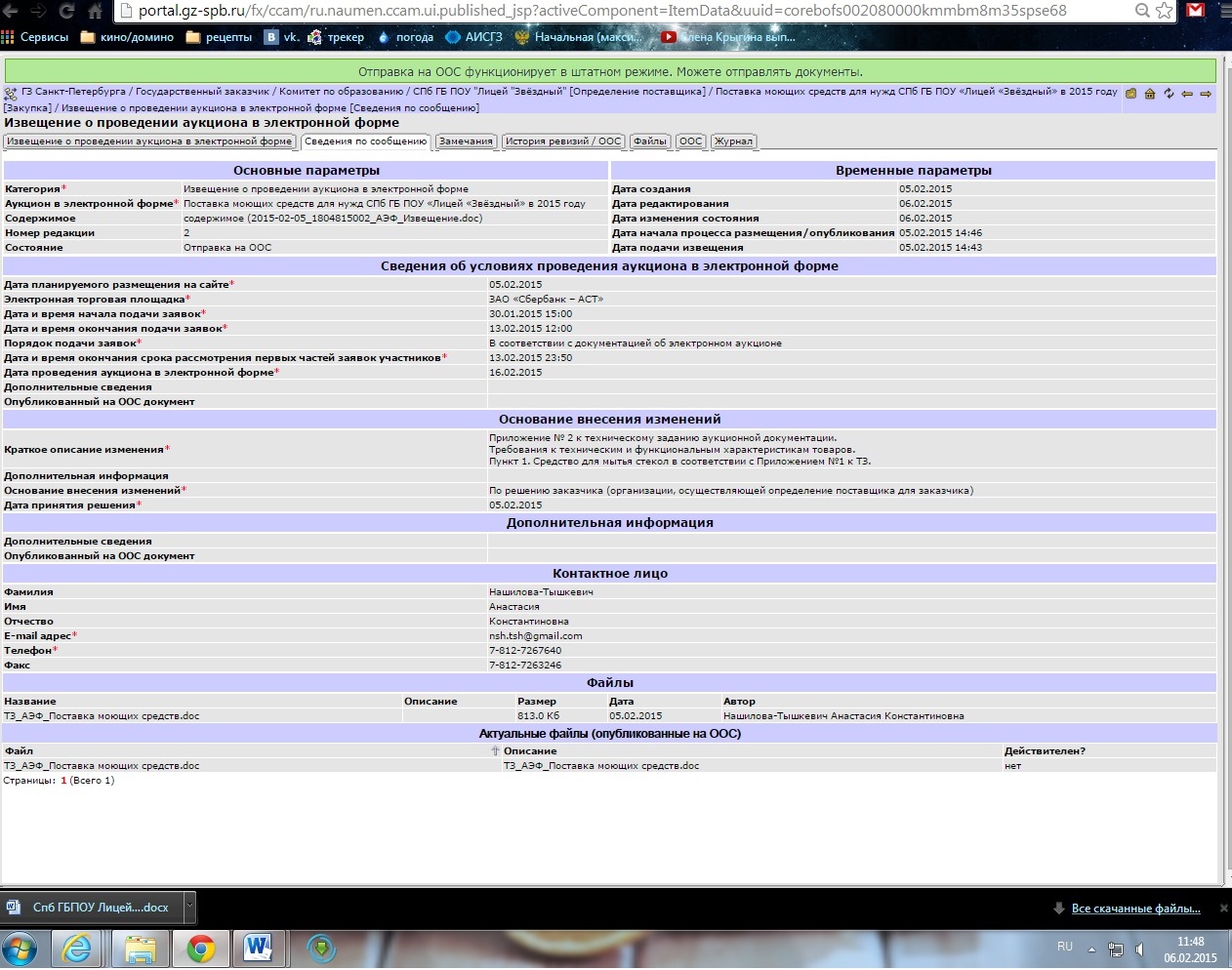This screenshot has height=970, width=1232.
Task: Click the browser home icon
Action: (x=95, y=11)
